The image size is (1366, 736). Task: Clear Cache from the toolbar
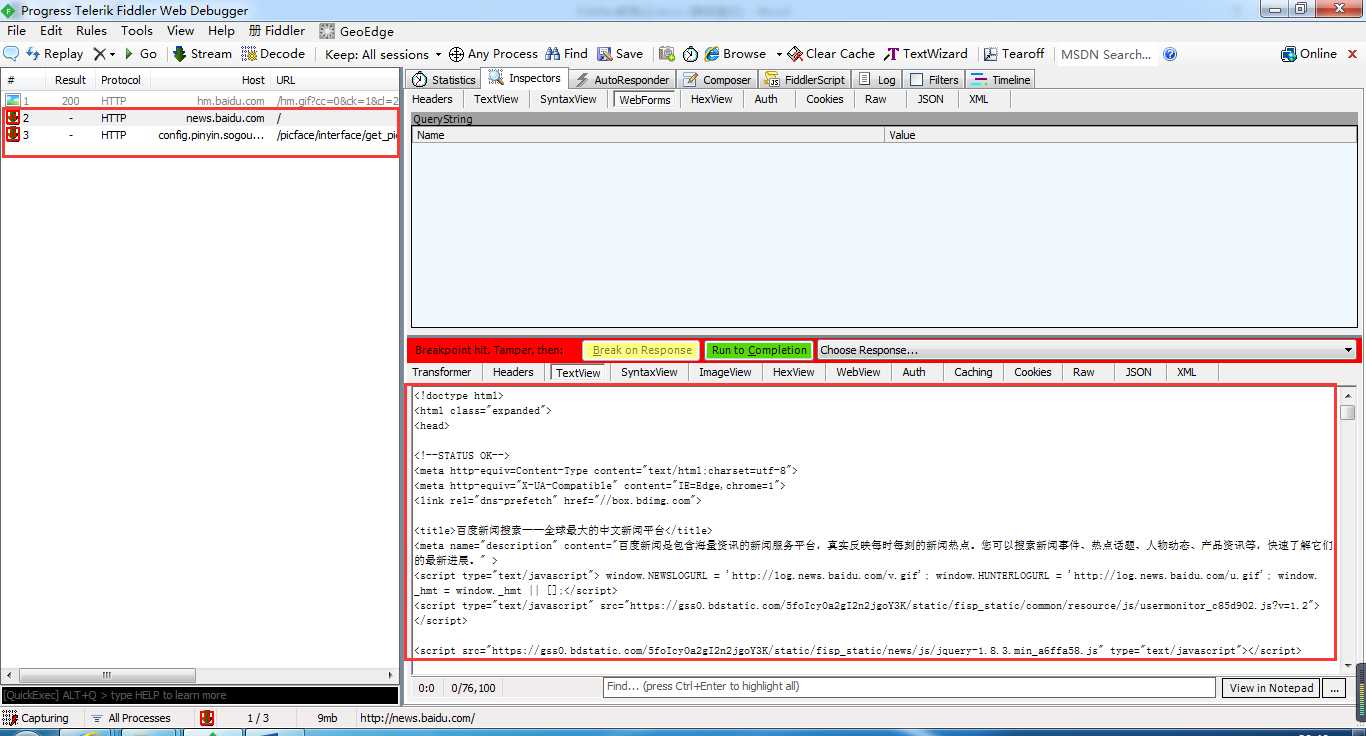pyautogui.click(x=831, y=54)
